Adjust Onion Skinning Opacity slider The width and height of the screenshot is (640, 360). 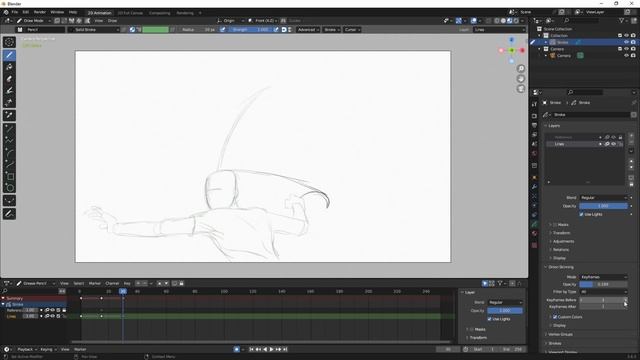603,284
